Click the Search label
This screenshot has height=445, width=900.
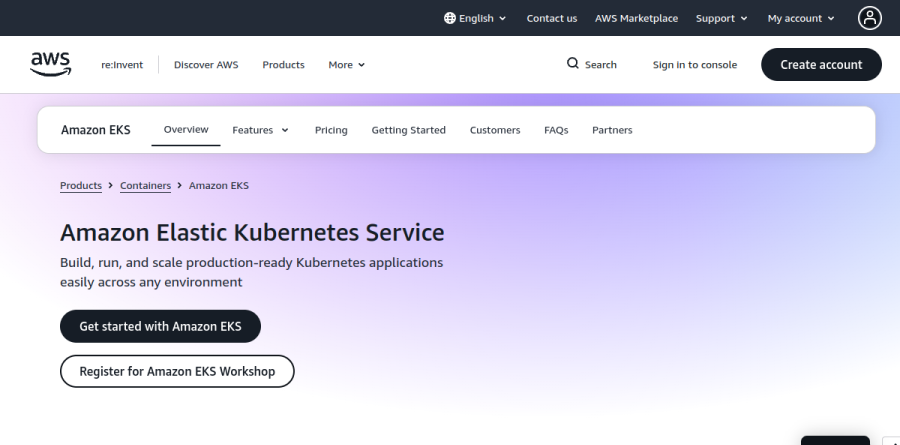pyautogui.click(x=600, y=65)
